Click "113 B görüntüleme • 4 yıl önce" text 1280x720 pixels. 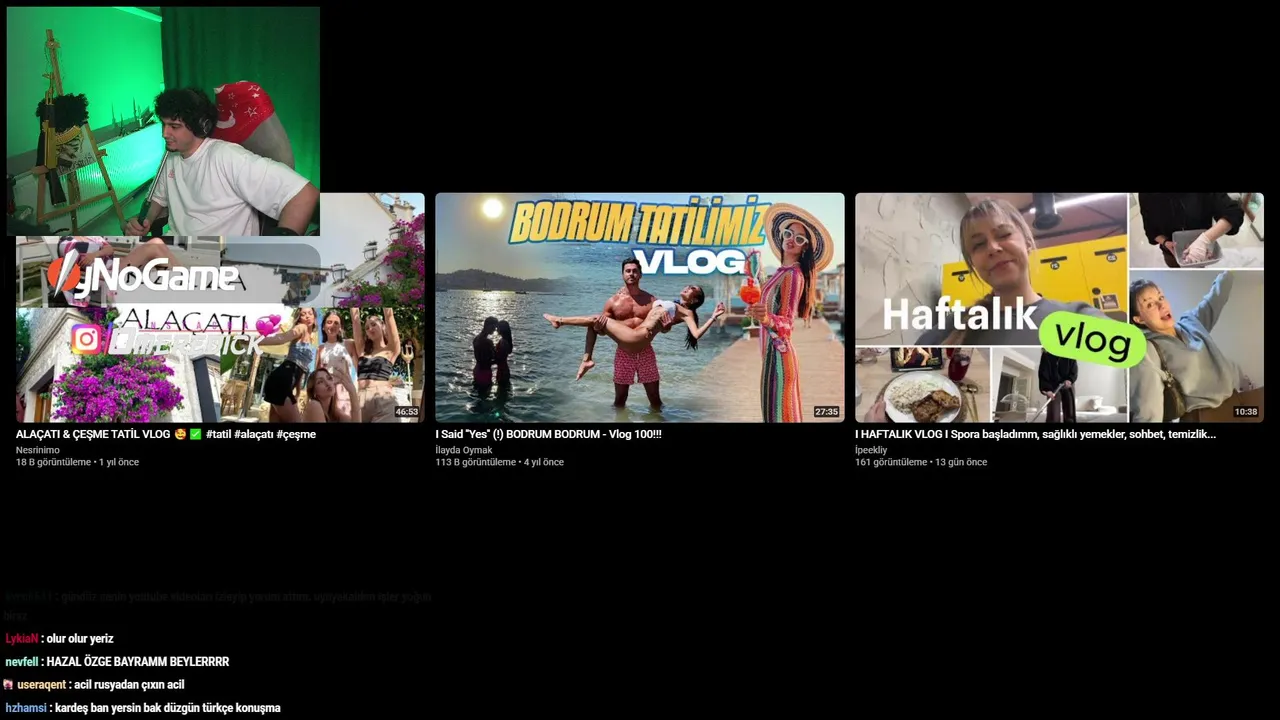point(499,462)
